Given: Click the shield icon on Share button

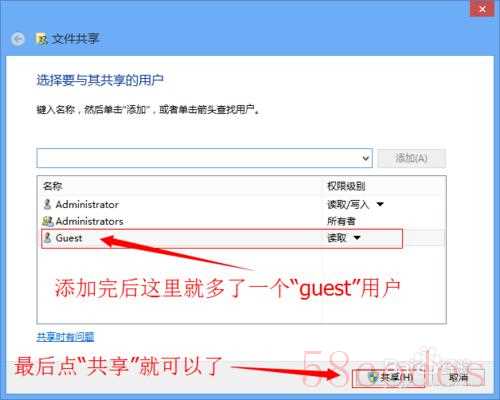Looking at the screenshot, I should [x=373, y=377].
